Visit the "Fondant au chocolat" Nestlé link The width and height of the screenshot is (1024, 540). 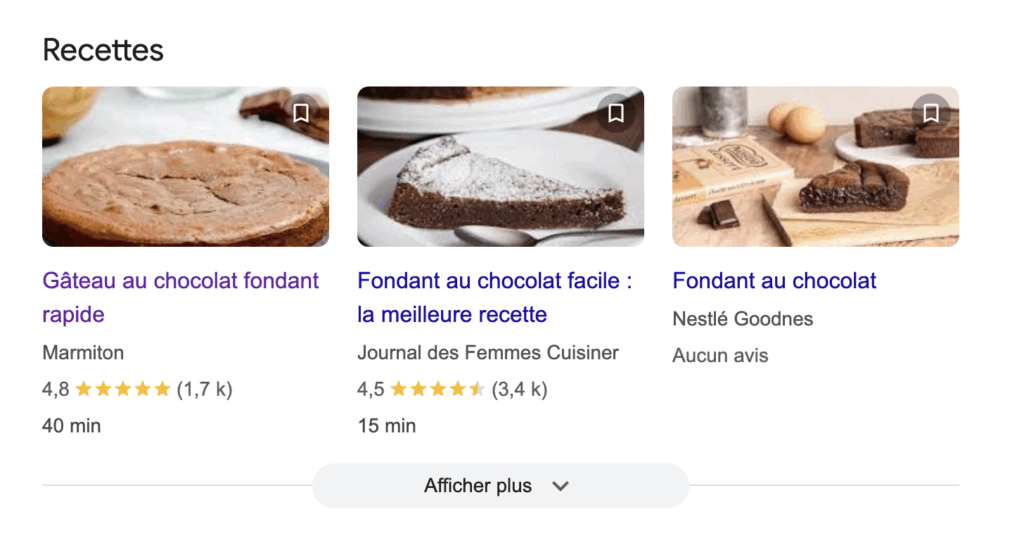click(x=774, y=281)
